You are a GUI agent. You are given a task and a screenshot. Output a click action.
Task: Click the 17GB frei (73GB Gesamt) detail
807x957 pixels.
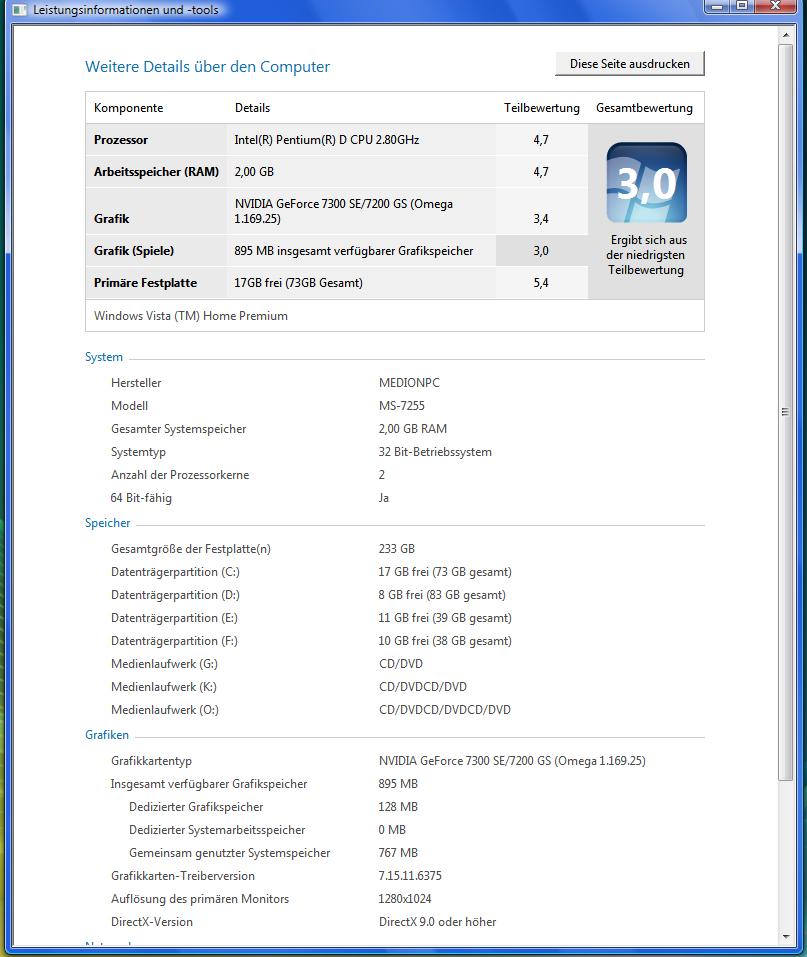click(299, 283)
